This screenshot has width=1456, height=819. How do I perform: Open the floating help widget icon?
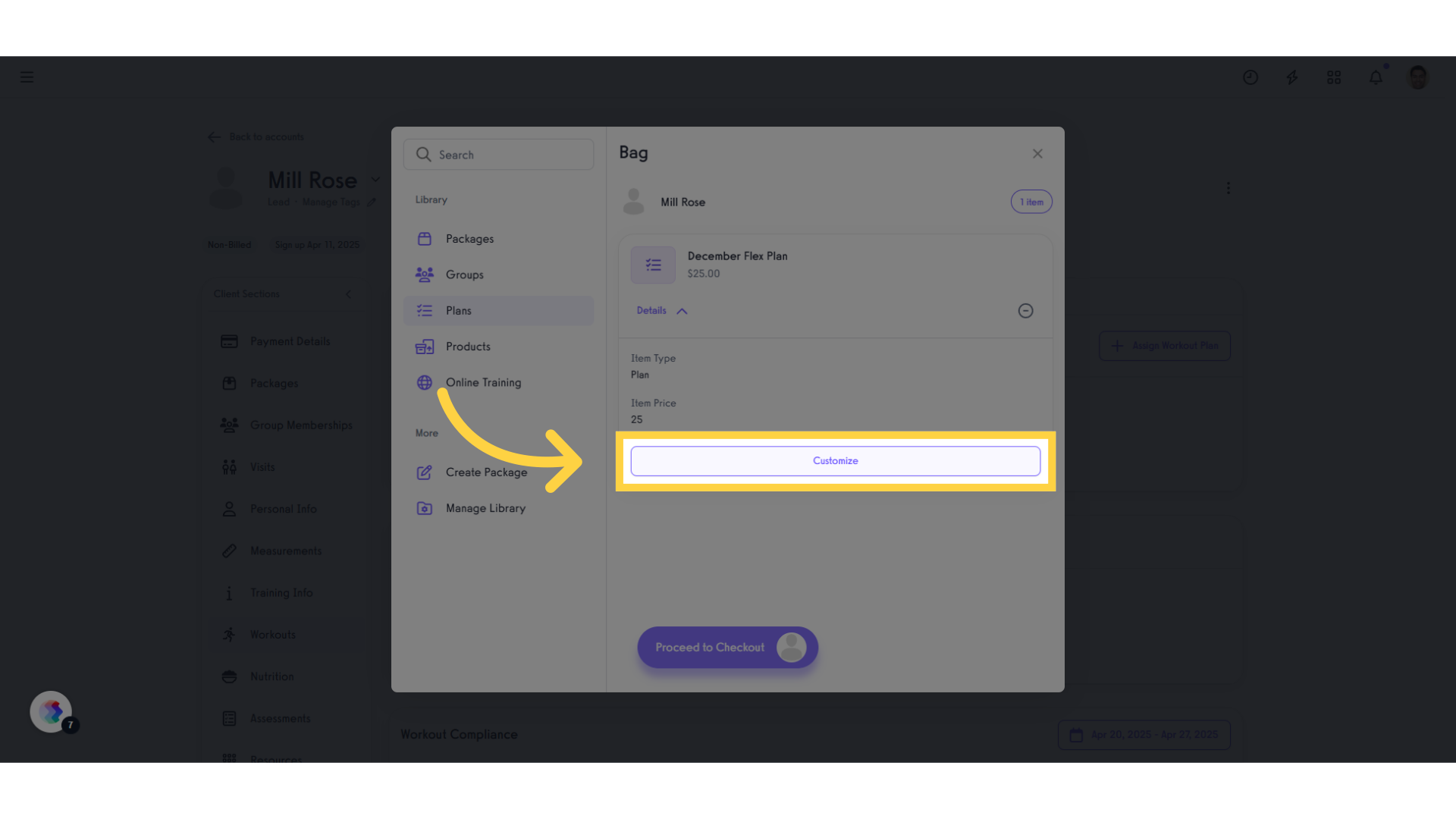click(x=51, y=711)
